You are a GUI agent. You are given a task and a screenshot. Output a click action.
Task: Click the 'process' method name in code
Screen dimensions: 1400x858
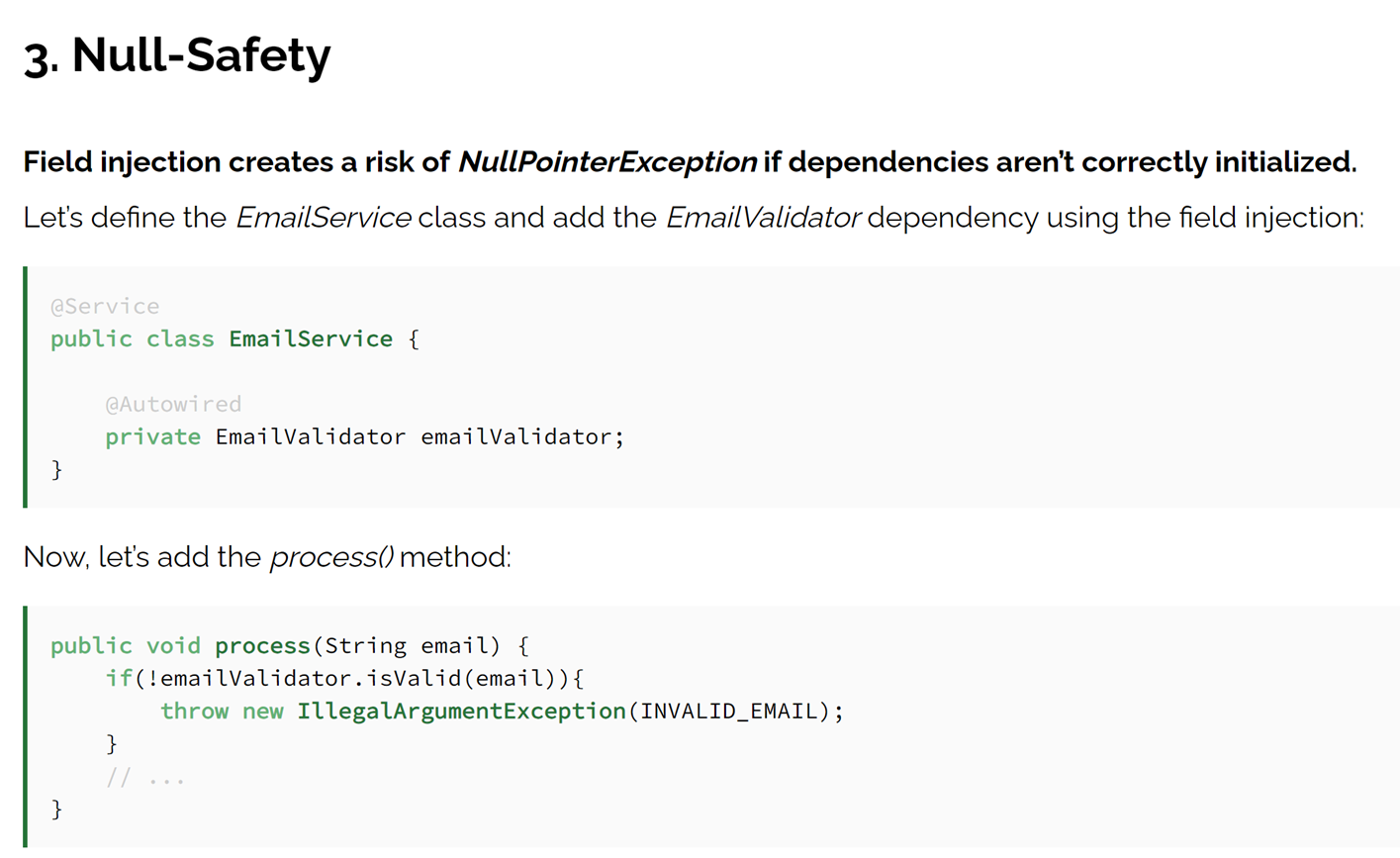(x=262, y=646)
